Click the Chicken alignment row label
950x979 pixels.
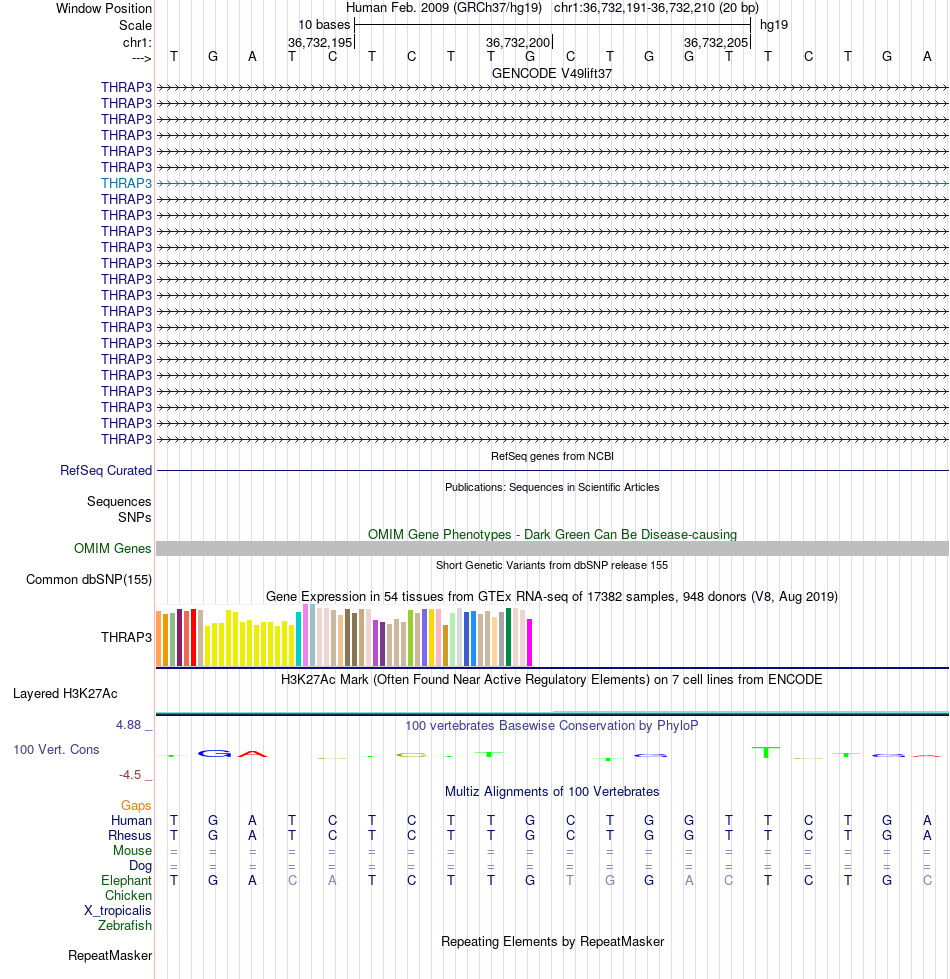point(129,895)
